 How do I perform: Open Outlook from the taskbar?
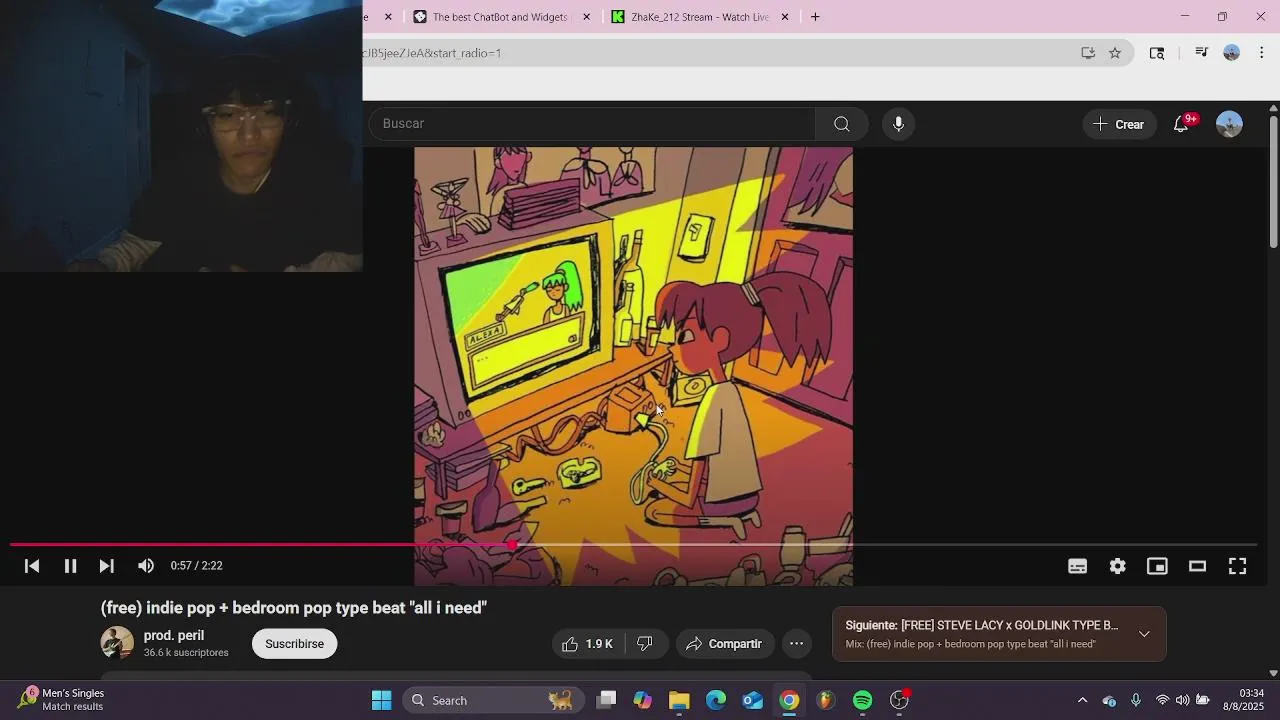pos(753,700)
